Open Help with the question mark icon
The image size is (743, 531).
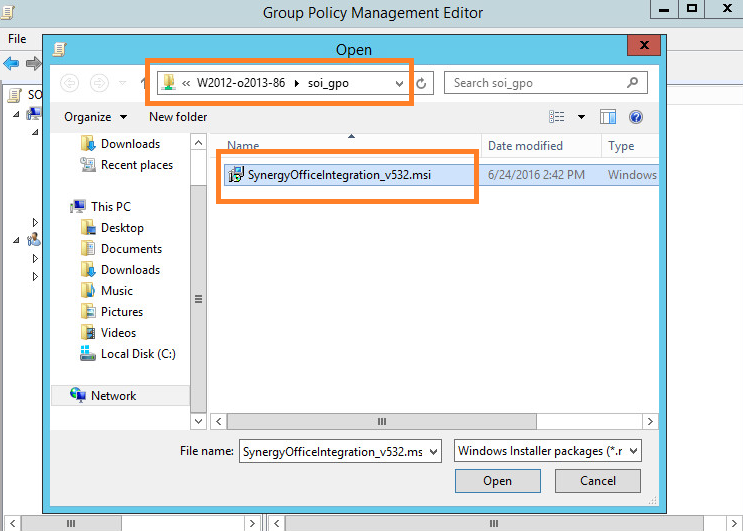point(636,117)
